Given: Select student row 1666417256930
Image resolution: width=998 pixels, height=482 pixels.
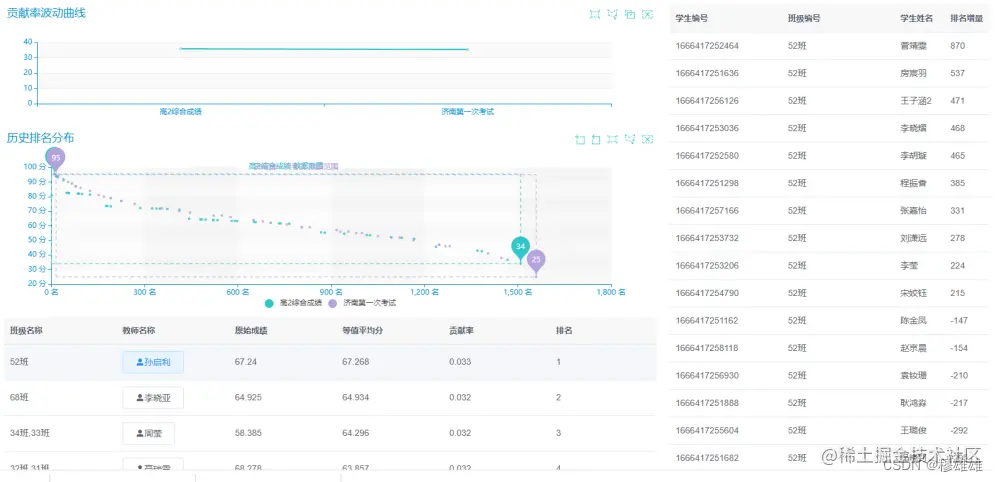Looking at the screenshot, I should pos(830,376).
